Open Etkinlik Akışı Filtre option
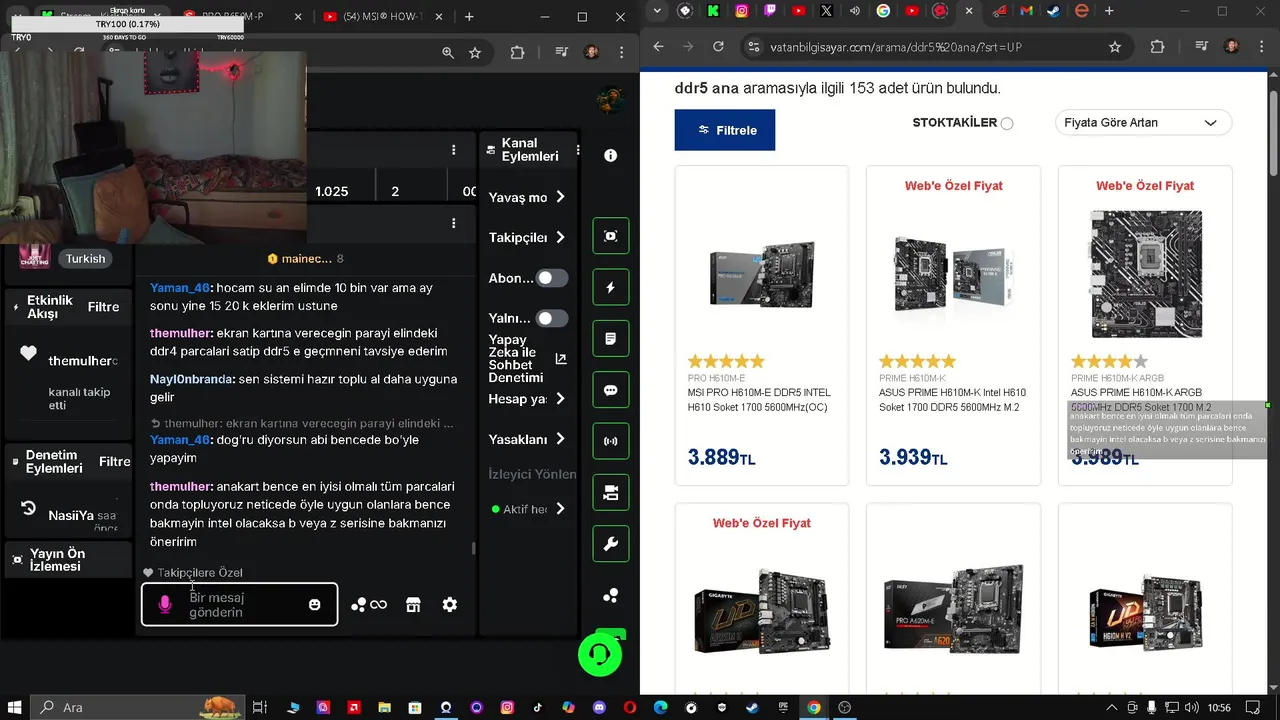The height and width of the screenshot is (720, 1280). 103,307
